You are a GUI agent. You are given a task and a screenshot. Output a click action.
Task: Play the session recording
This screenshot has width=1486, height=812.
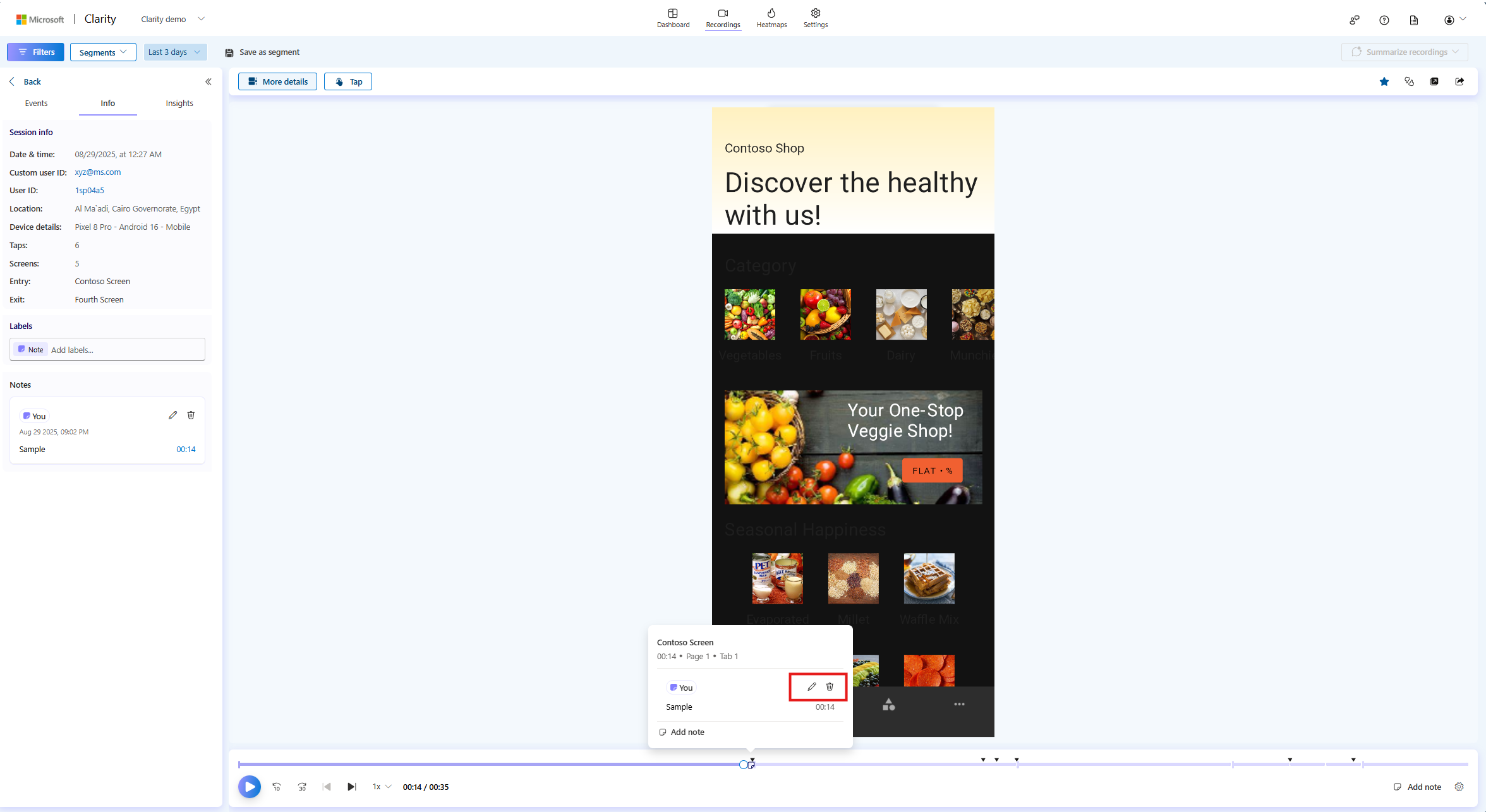pos(250,787)
